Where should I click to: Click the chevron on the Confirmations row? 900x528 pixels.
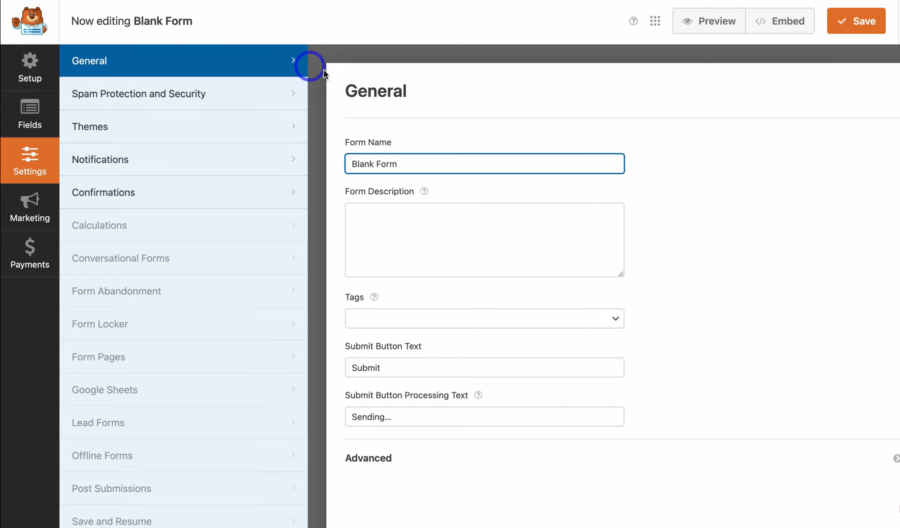pyautogui.click(x=293, y=192)
